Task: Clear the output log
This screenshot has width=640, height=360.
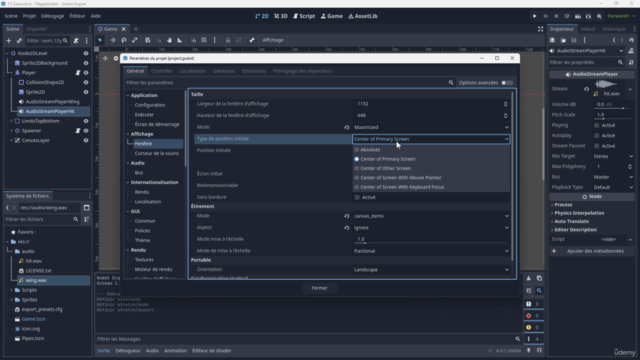Action: coord(529,278)
